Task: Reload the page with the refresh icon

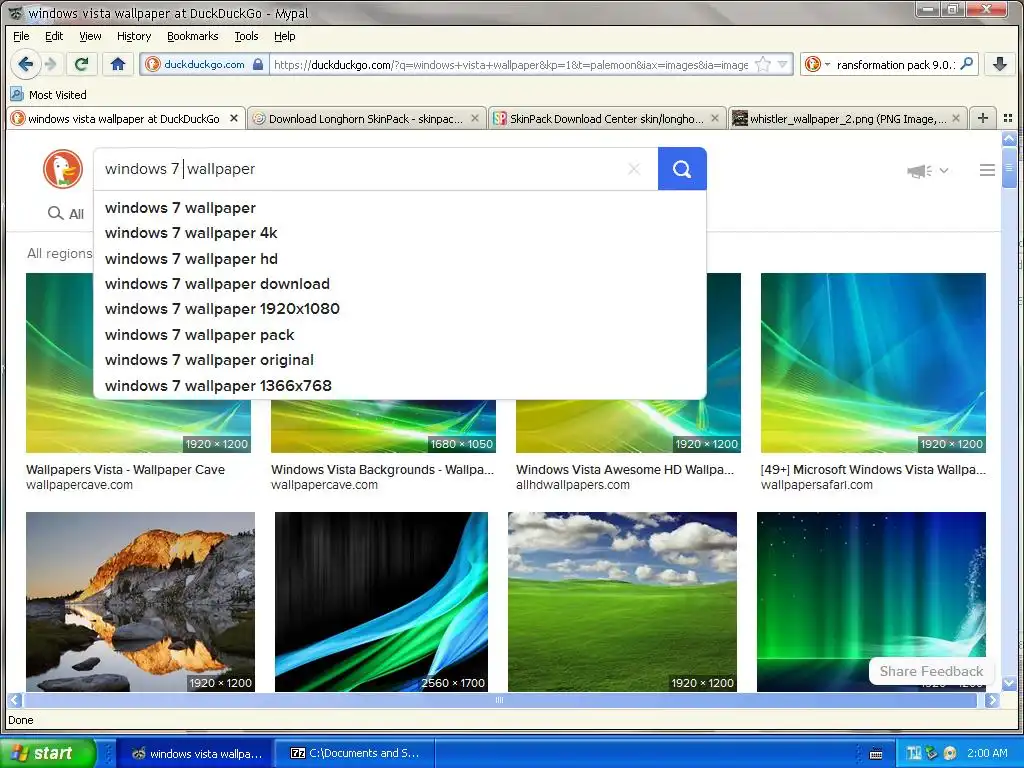Action: tap(82, 64)
